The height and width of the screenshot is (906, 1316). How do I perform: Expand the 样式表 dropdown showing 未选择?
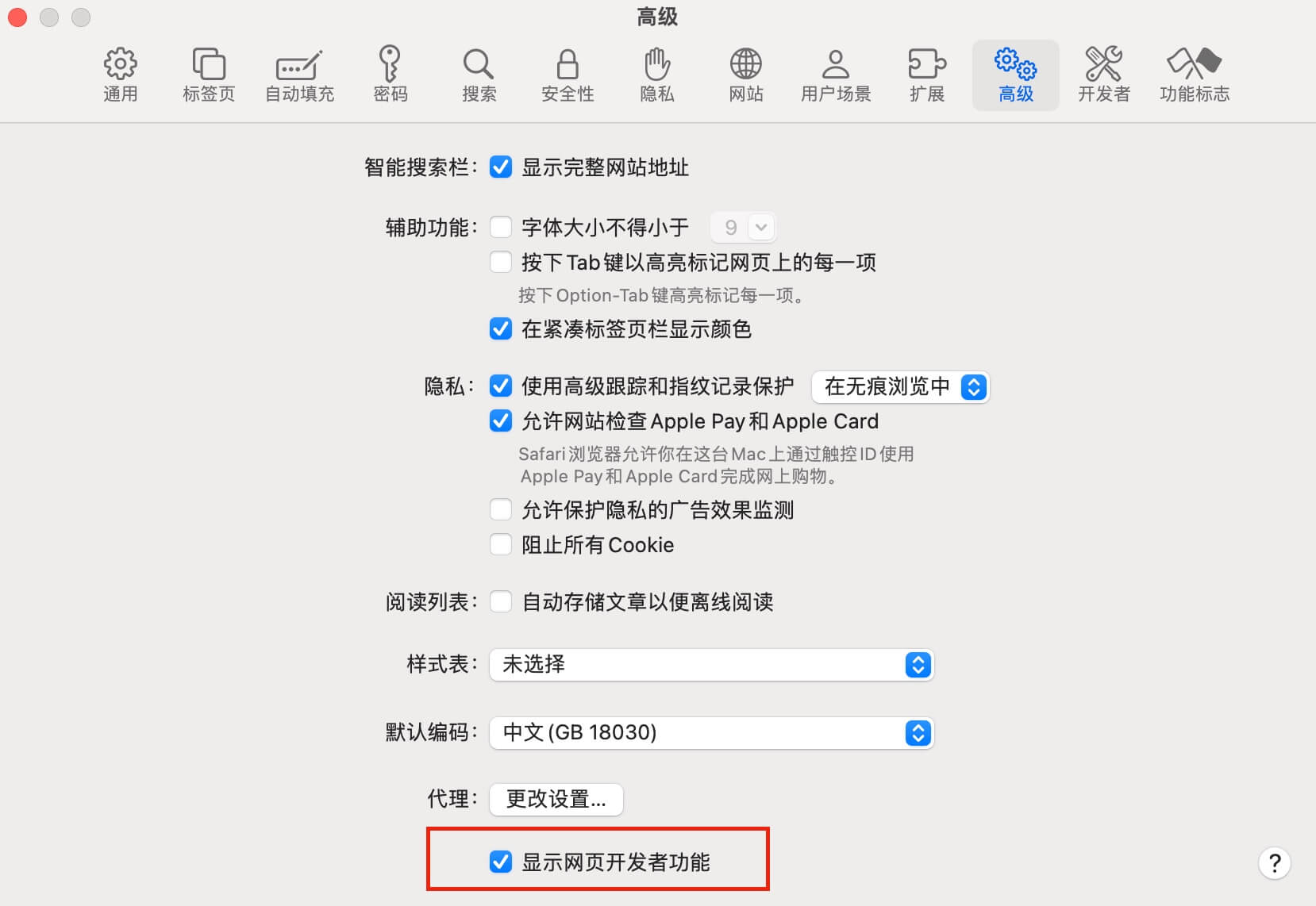711,665
